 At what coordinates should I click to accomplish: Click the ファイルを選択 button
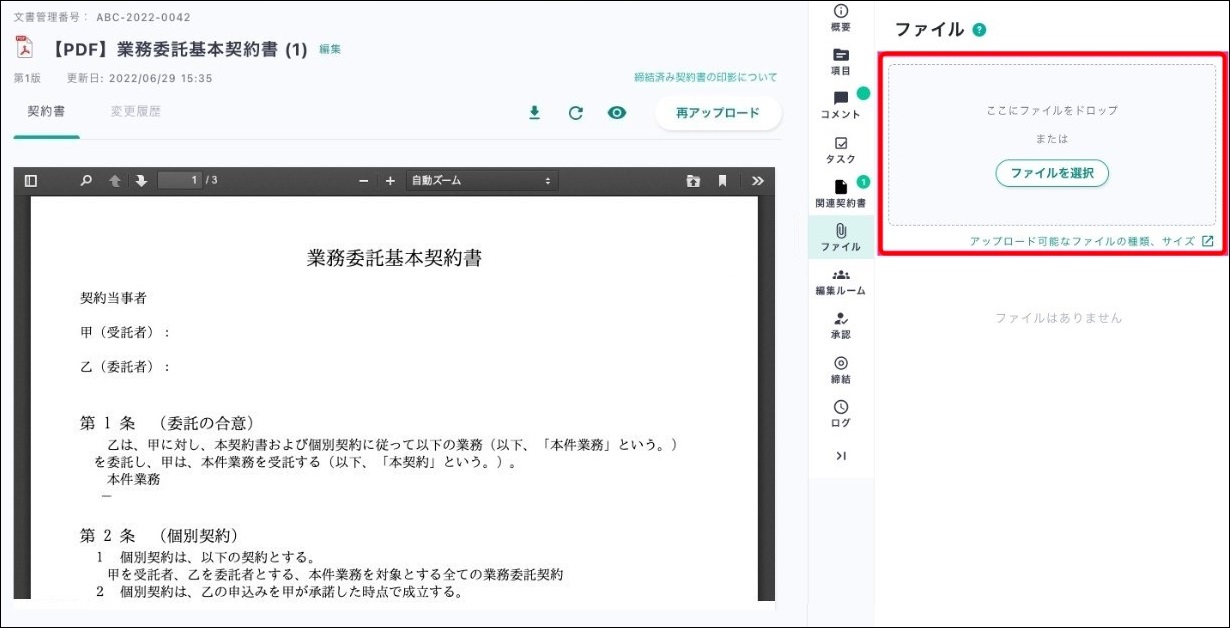1052,173
